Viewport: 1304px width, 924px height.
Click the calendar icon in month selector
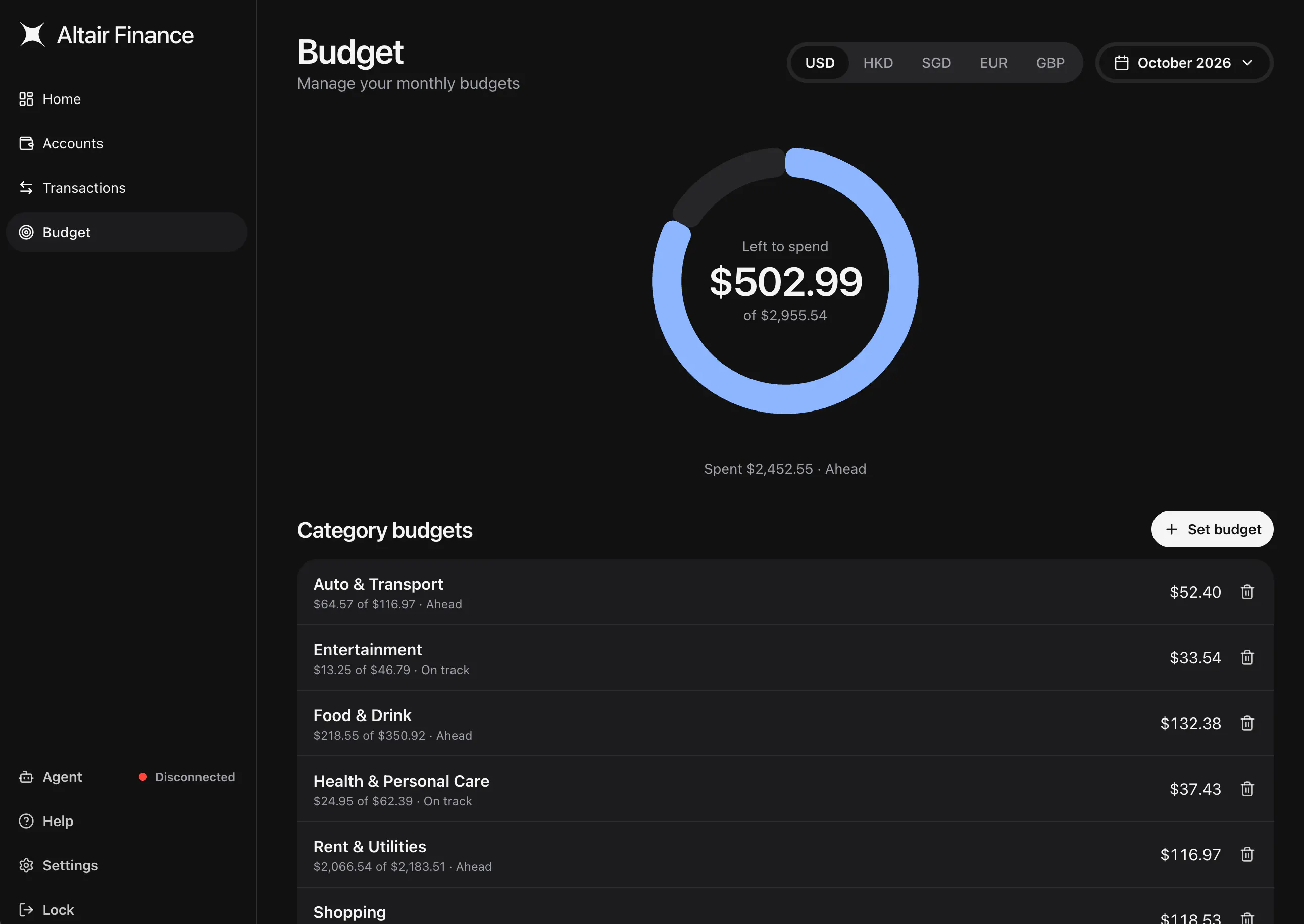[1121, 63]
